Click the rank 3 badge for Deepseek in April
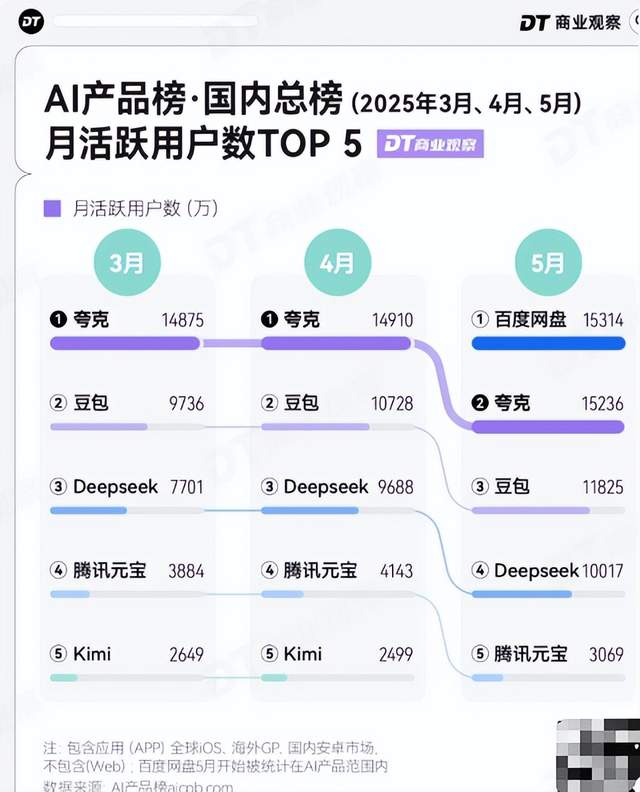The width and height of the screenshot is (640, 792). [x=269, y=487]
